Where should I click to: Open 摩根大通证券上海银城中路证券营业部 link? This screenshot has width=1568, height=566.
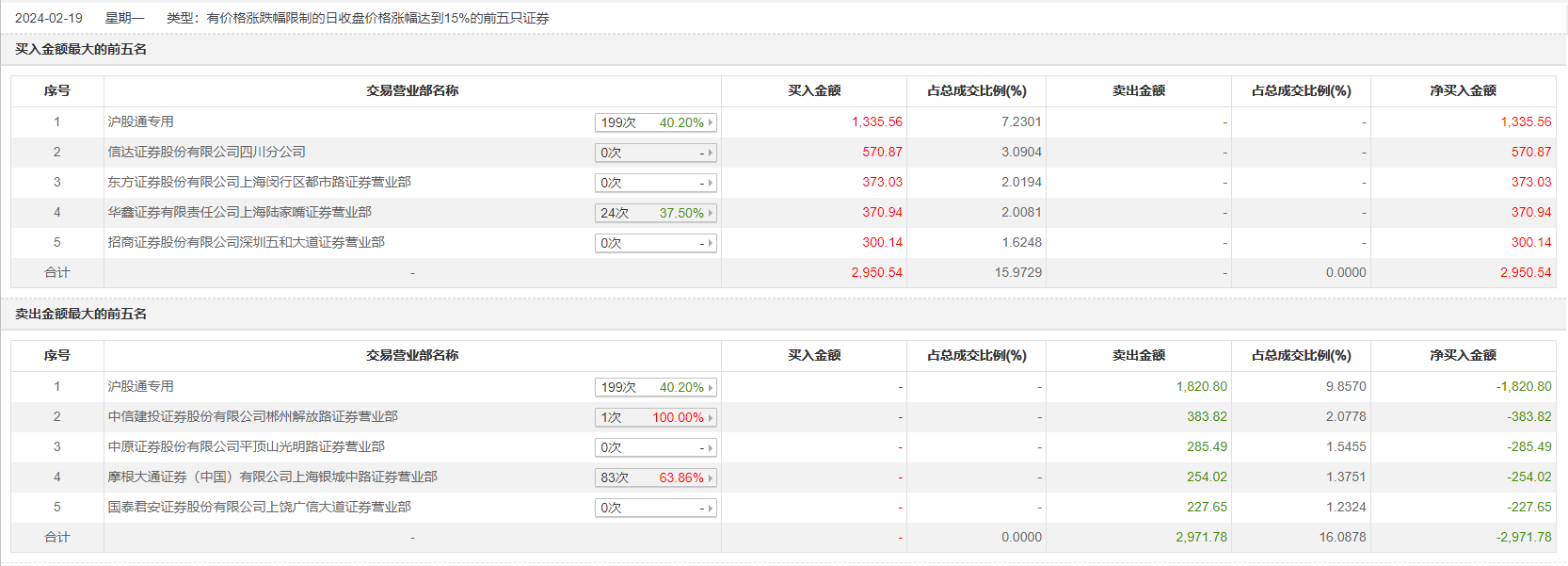click(x=272, y=477)
